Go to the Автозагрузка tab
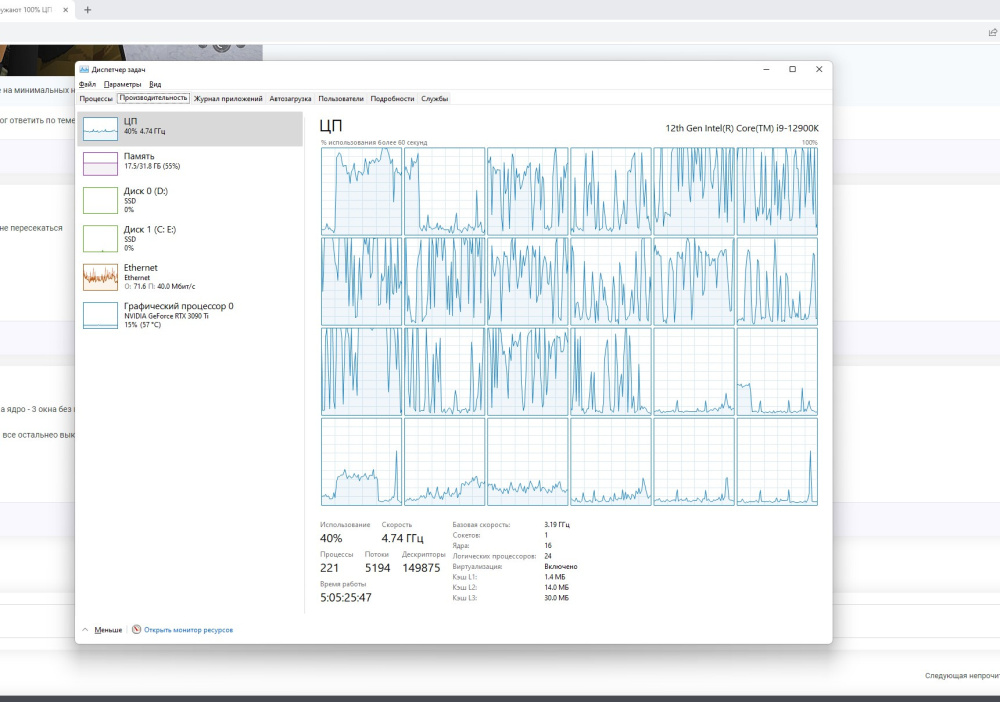The width and height of the screenshot is (1000, 702). (x=290, y=99)
